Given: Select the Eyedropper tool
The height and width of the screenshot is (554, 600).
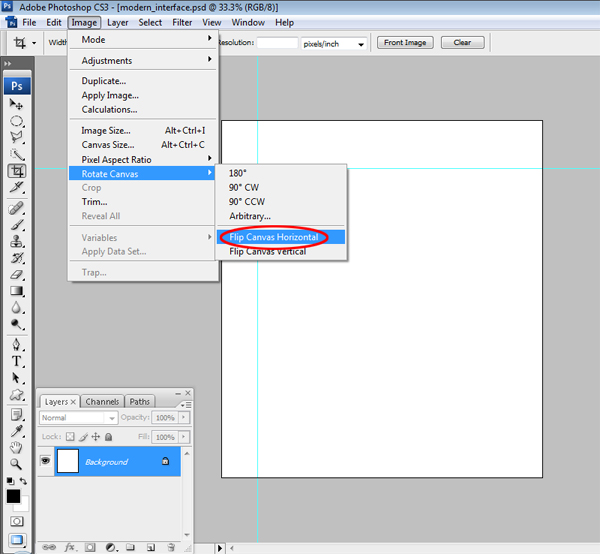Looking at the screenshot, I should tap(16, 431).
